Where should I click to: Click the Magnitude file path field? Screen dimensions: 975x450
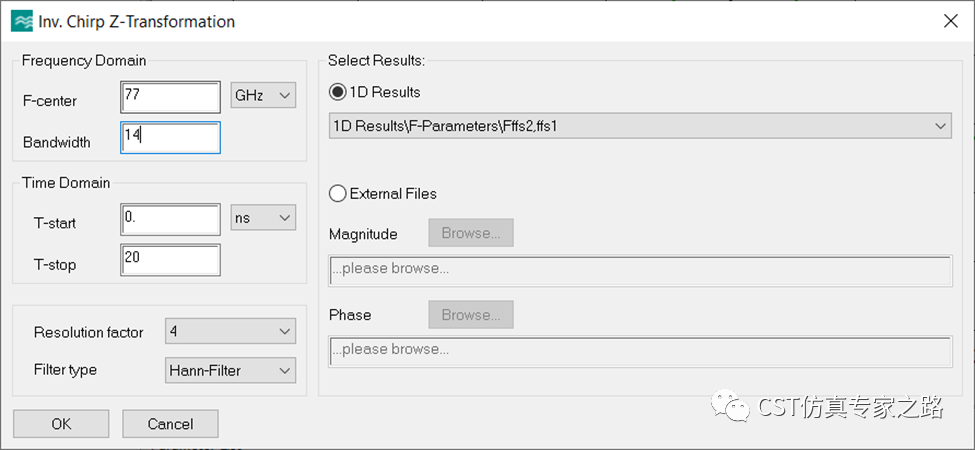[x=640, y=270]
